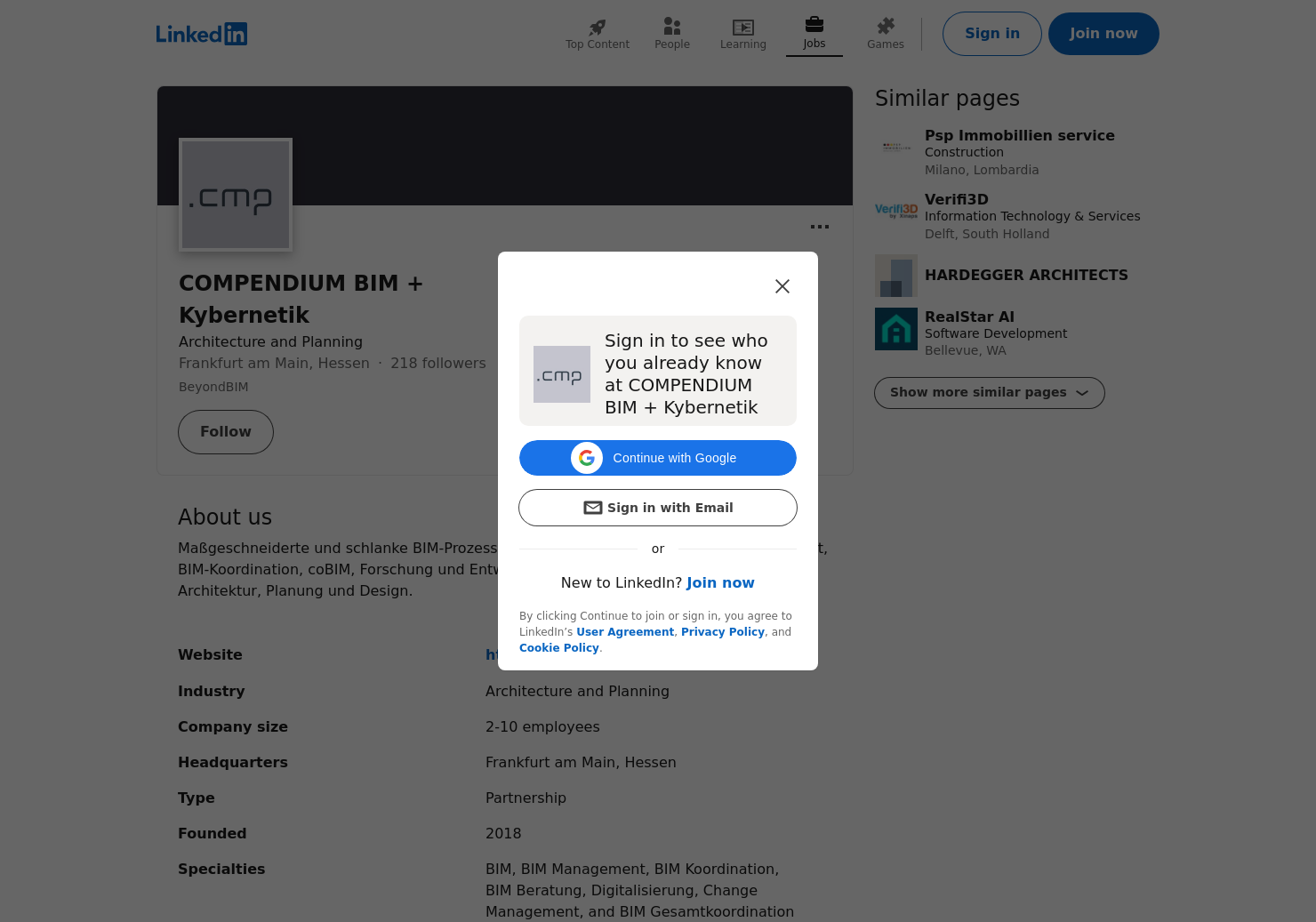Open the three-dot more options menu
1316x922 pixels.
(x=820, y=227)
